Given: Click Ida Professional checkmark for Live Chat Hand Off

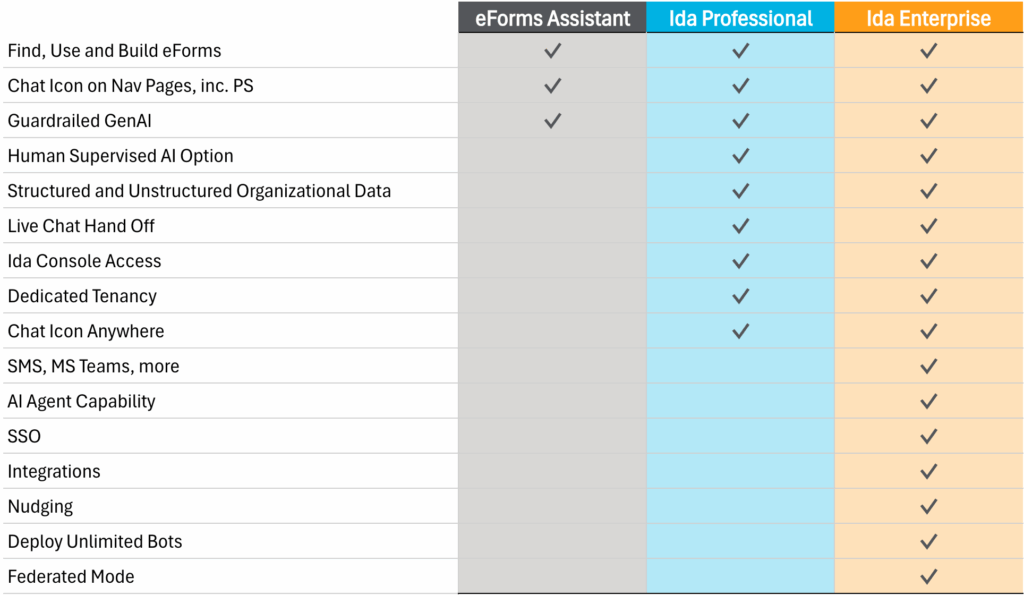Looking at the screenshot, I should click(x=741, y=225).
